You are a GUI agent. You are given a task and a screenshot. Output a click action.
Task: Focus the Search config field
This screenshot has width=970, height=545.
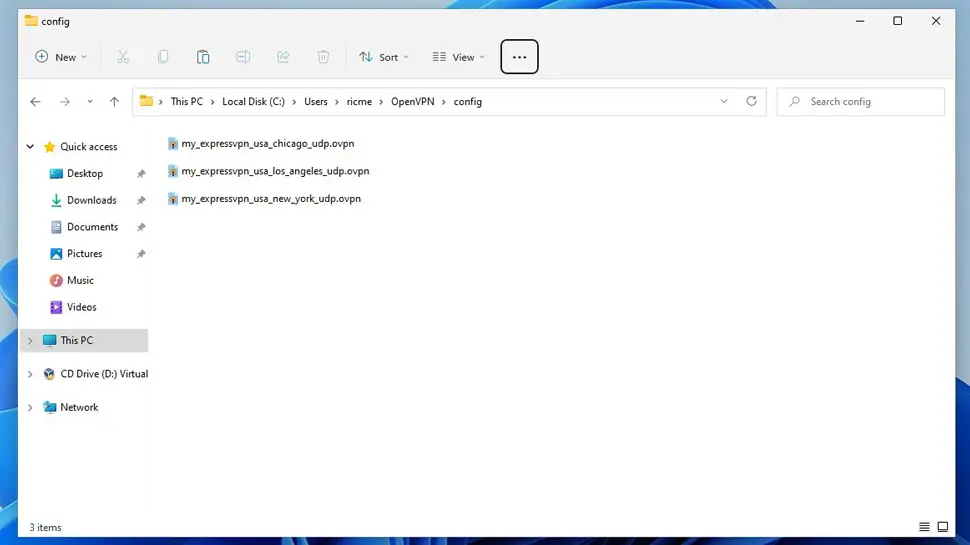click(x=861, y=101)
